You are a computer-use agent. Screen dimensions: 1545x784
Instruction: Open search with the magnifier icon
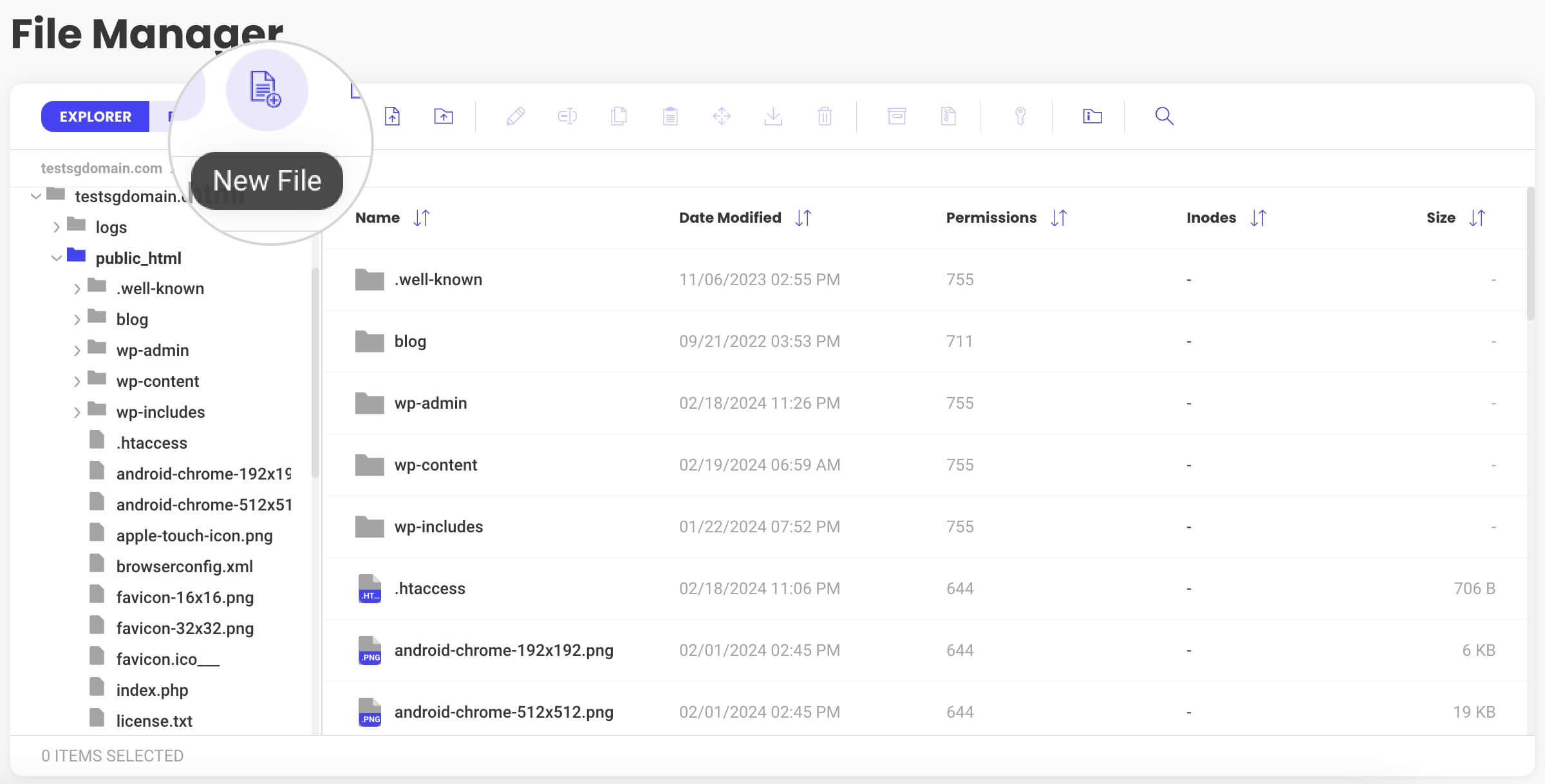coord(1165,117)
